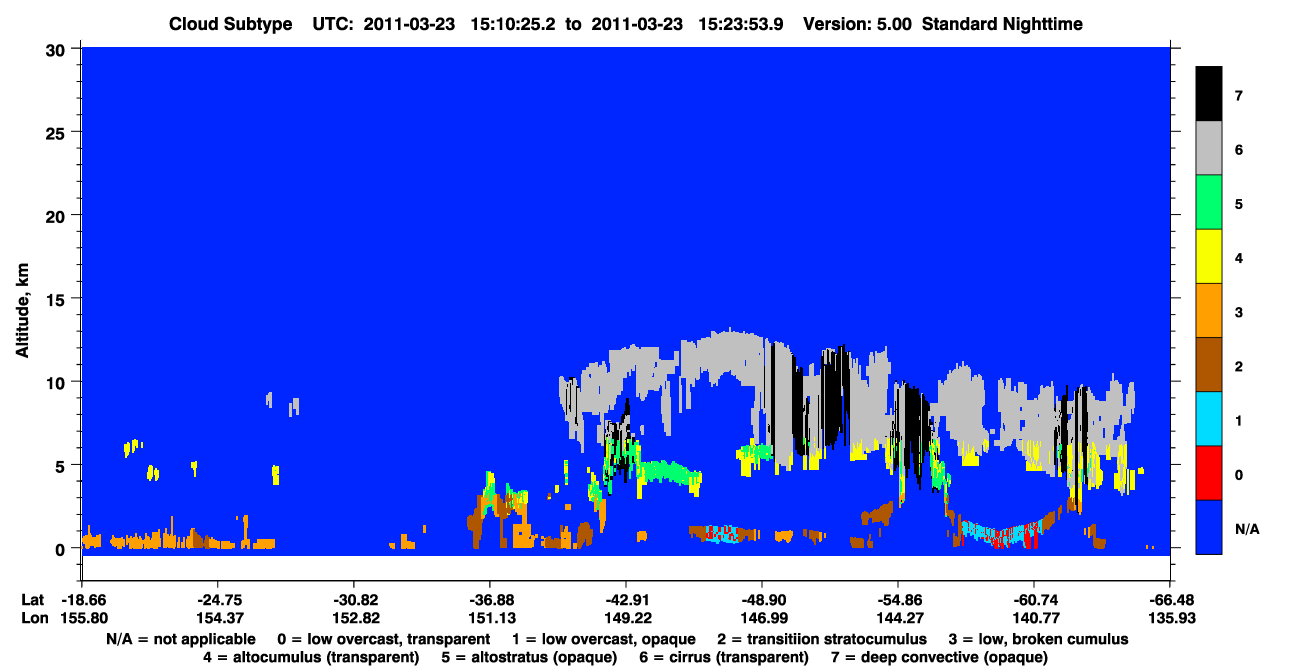
Task: Click longitude value '152.82'
Action: tap(354, 618)
